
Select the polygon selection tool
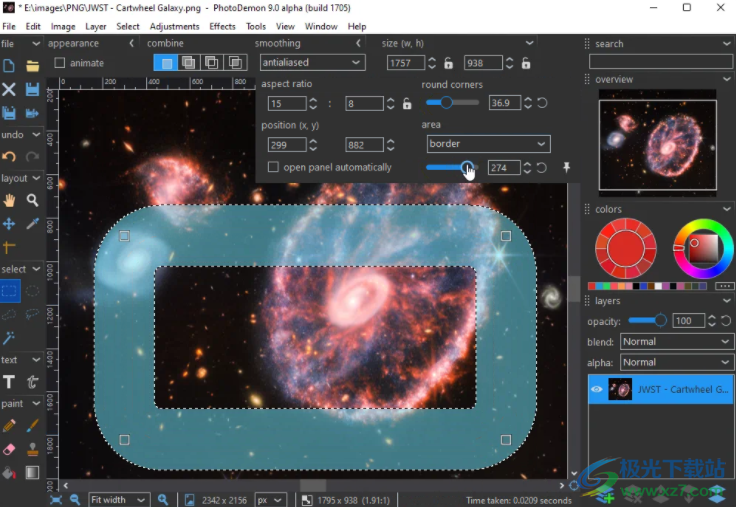(x=9, y=314)
